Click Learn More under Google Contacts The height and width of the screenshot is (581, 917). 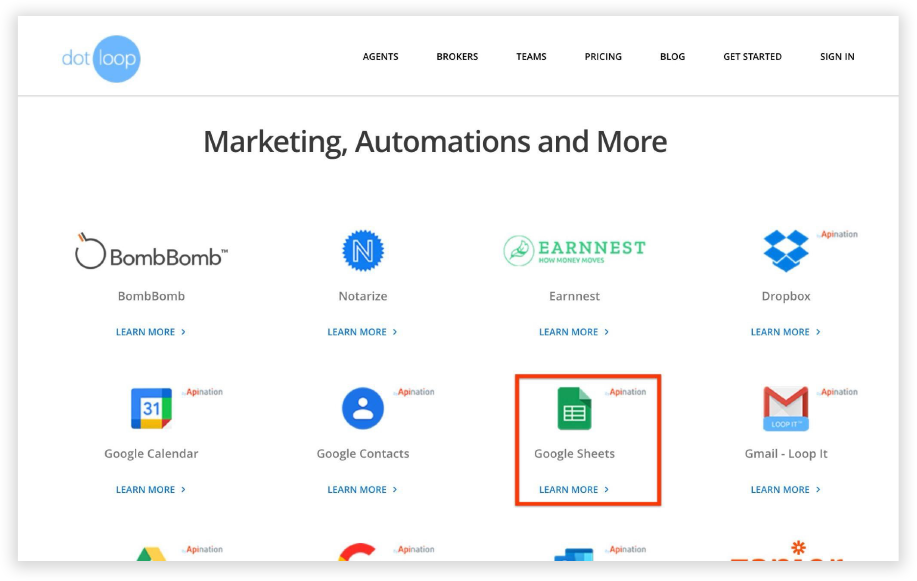click(x=363, y=489)
